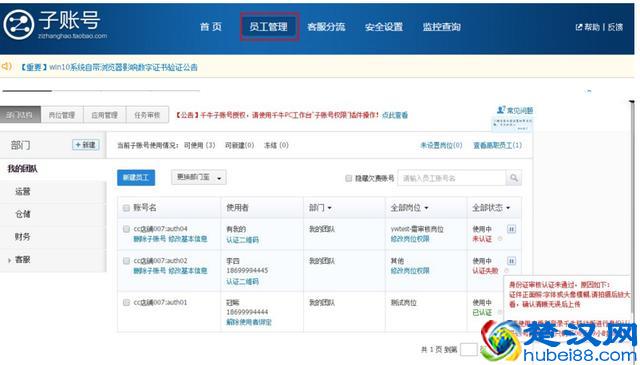Click phone number 18699994445
This screenshot has width=640, height=365.
[x=247, y=271]
